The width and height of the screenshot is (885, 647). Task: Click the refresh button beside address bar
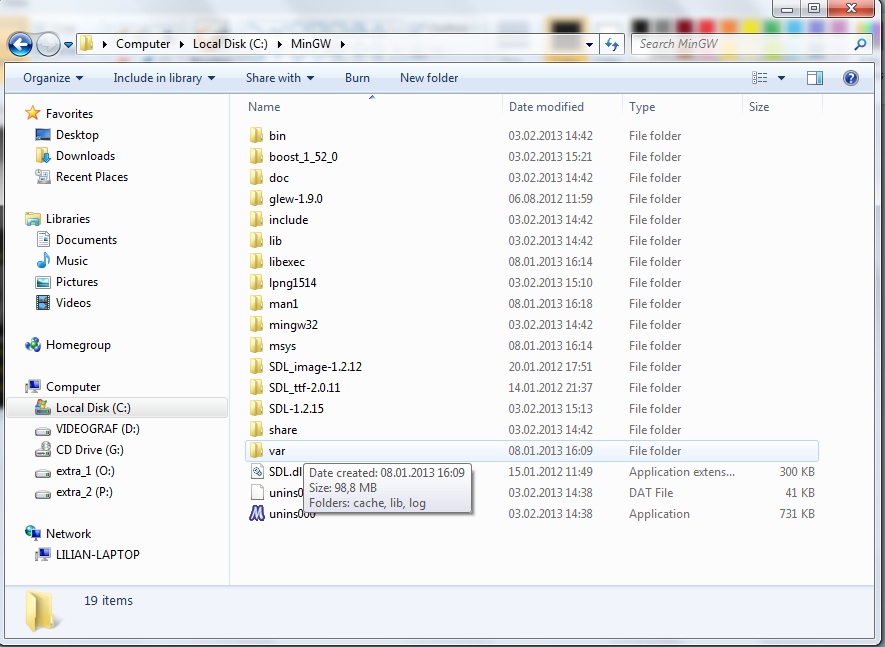612,44
